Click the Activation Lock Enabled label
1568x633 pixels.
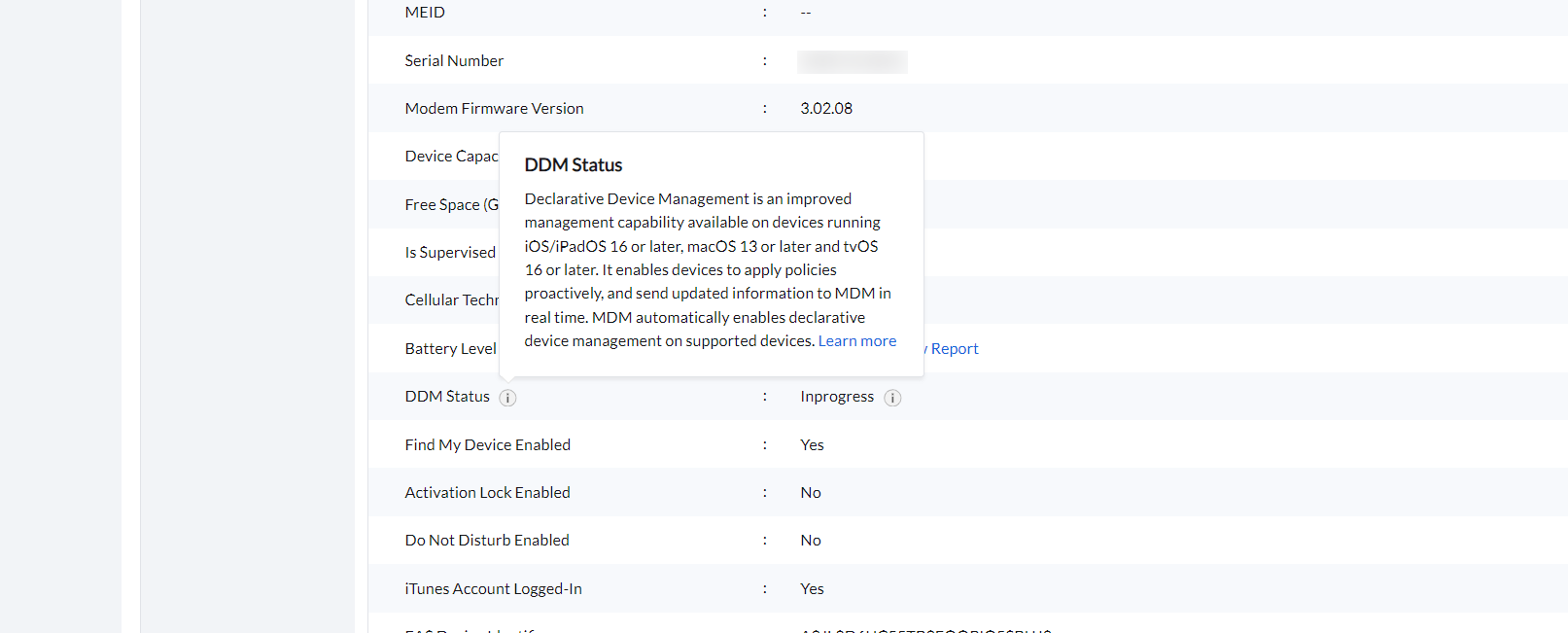tap(487, 493)
